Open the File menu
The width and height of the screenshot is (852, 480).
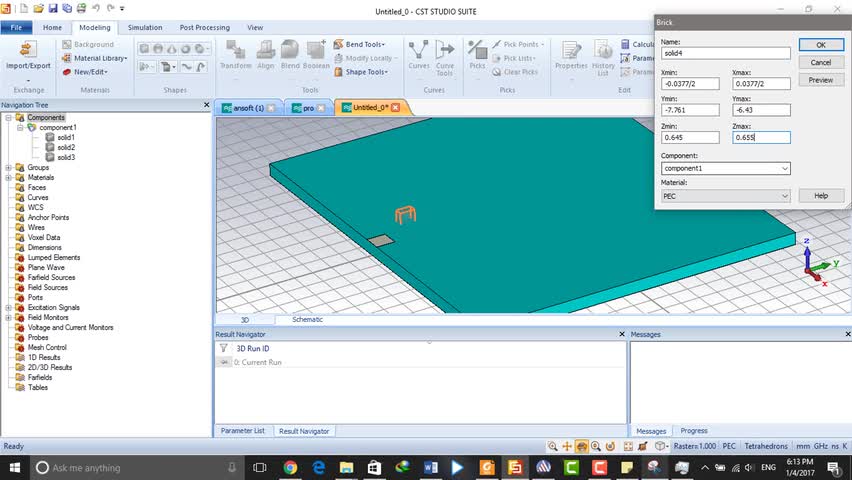tap(16, 27)
